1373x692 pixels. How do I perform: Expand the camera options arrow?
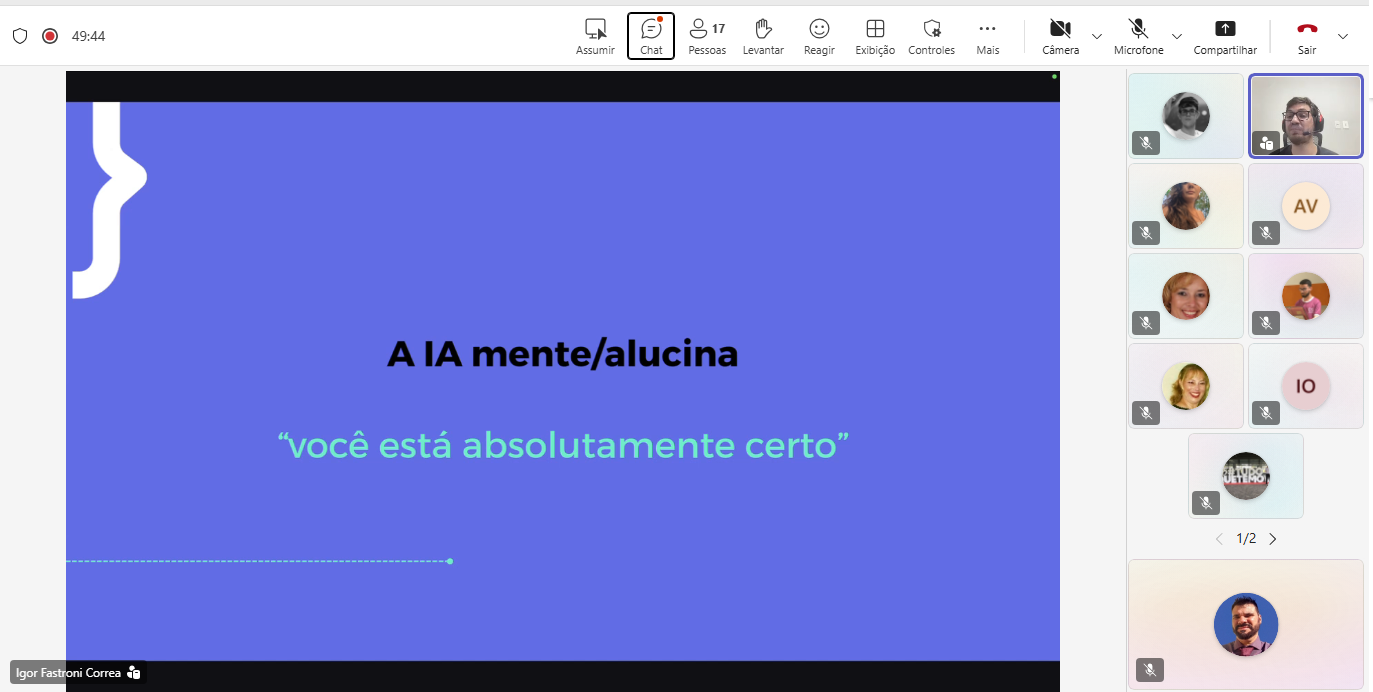[x=1097, y=37]
